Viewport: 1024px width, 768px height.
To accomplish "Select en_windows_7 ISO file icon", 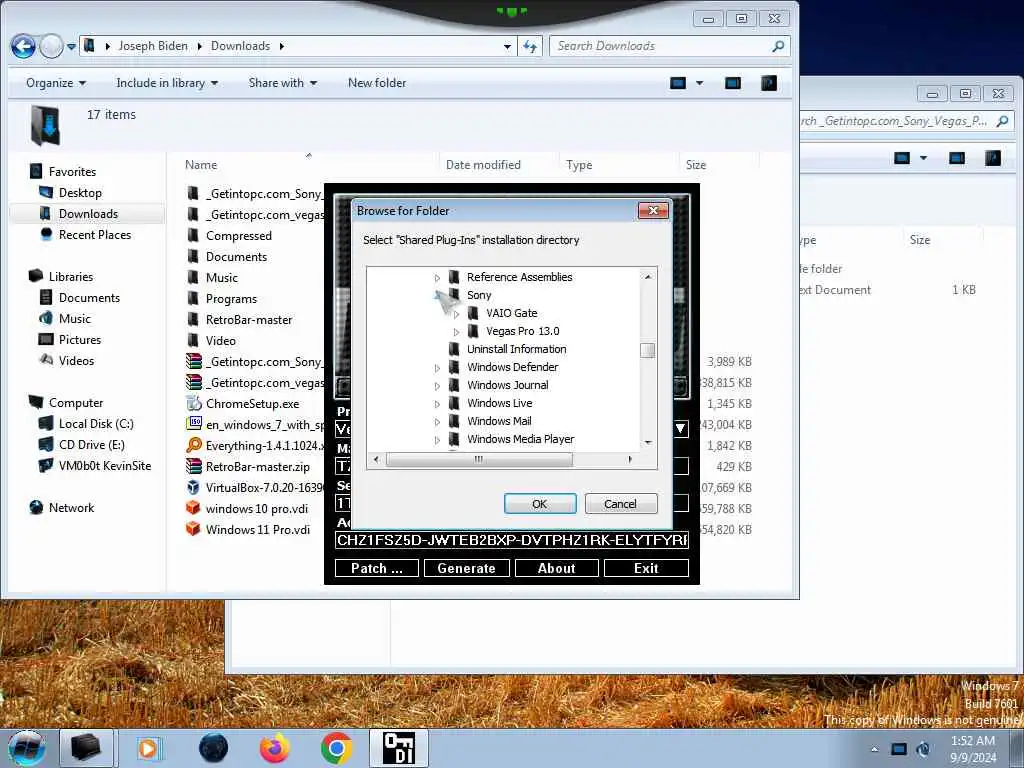I will pos(194,424).
